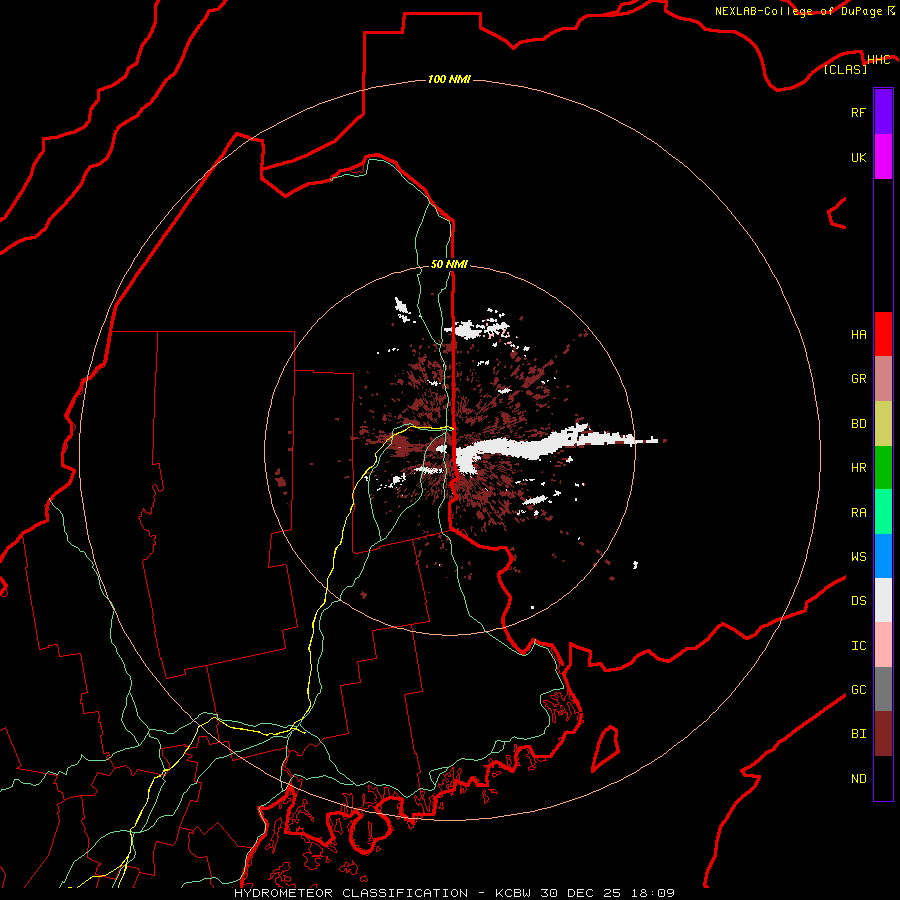Click the magenta UK color swatch
This screenshot has height=900, width=900.
point(883,157)
